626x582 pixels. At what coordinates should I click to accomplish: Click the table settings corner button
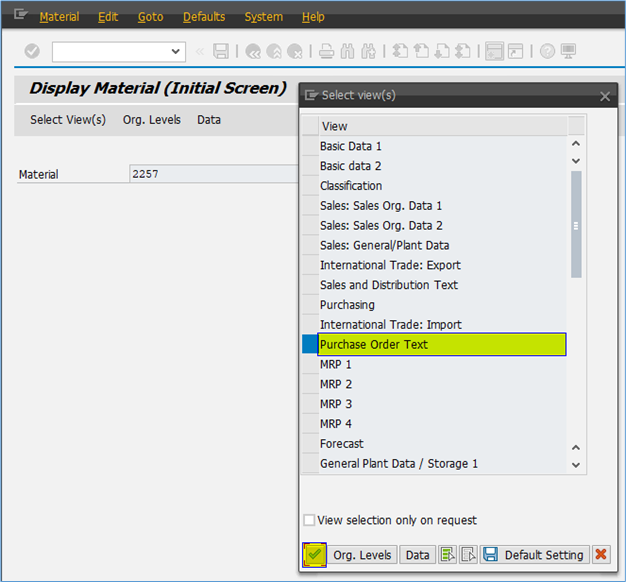576,126
